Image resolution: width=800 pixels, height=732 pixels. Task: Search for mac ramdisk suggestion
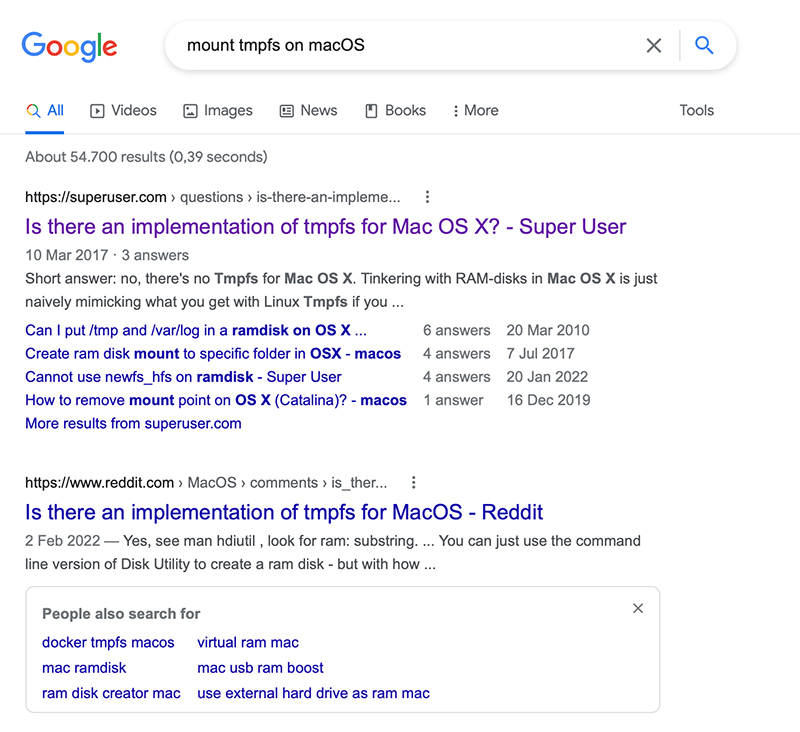point(83,667)
